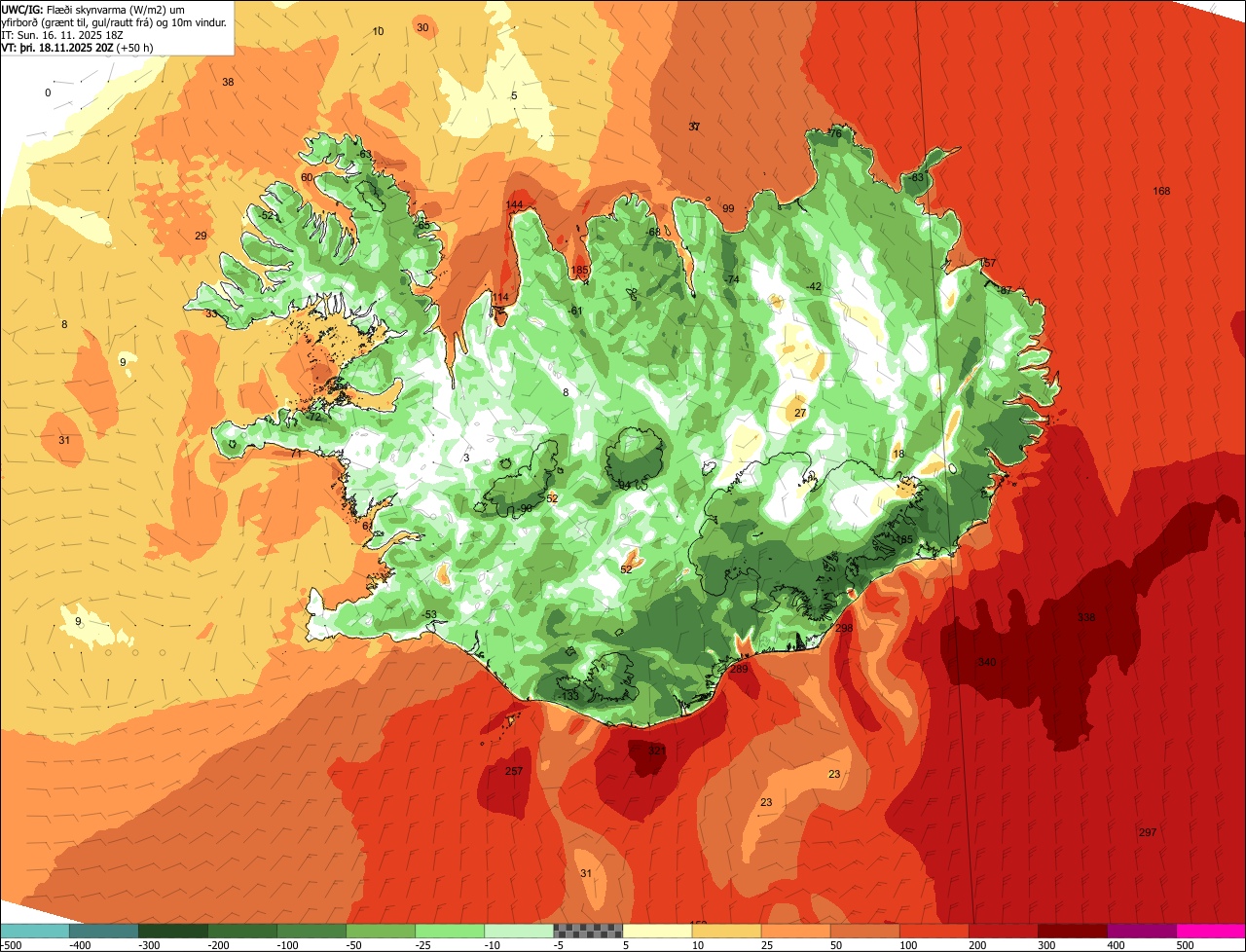Click the 144 value at the northern fjord mouth
Image resolution: width=1246 pixels, height=952 pixels.
(x=515, y=205)
